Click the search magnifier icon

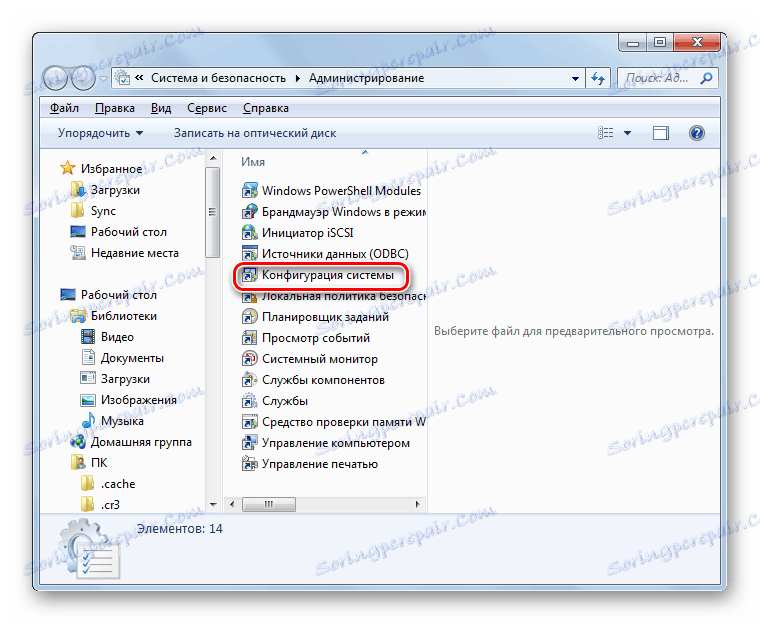[x=706, y=78]
